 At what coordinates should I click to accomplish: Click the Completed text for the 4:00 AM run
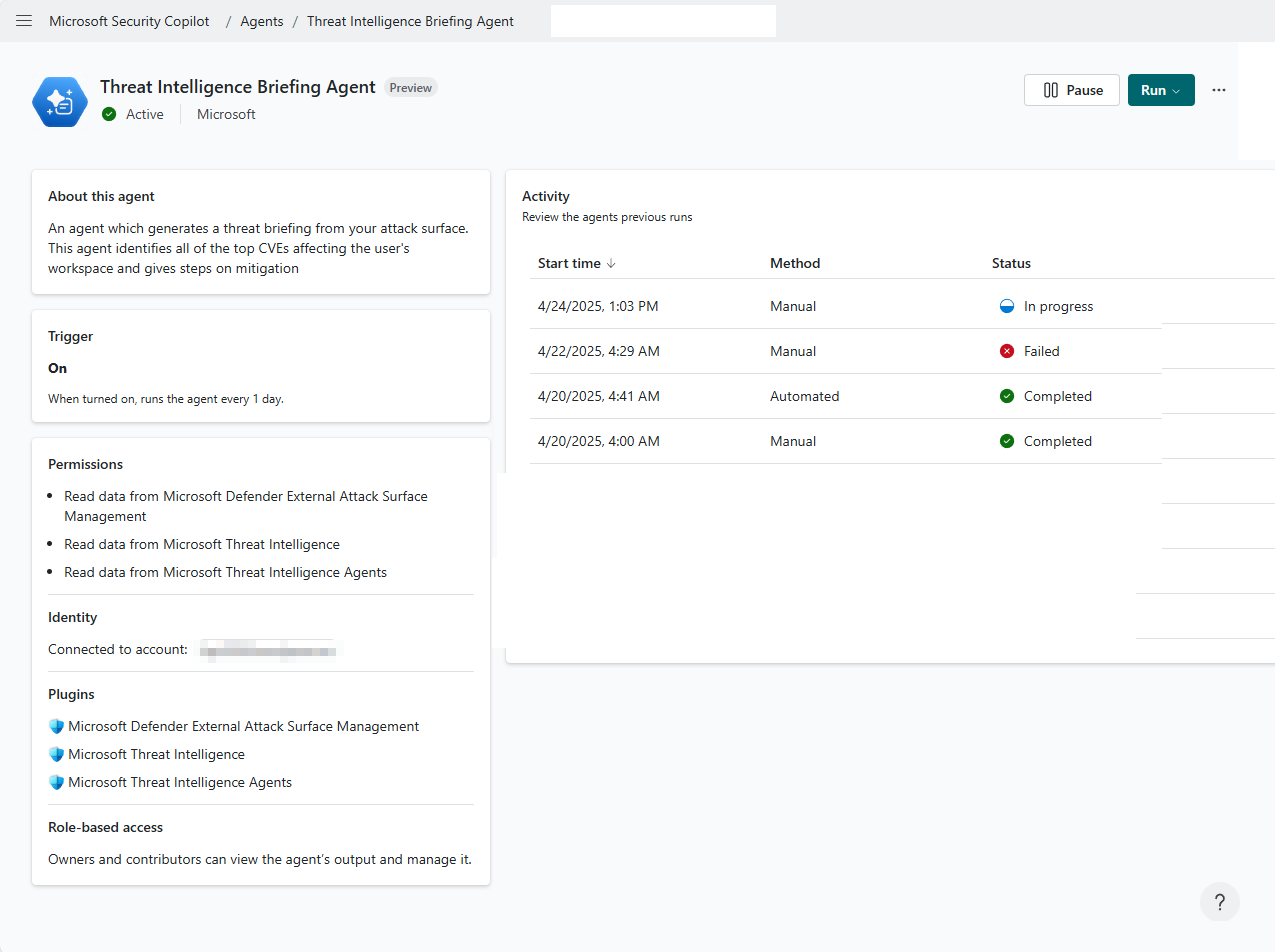tap(1058, 442)
